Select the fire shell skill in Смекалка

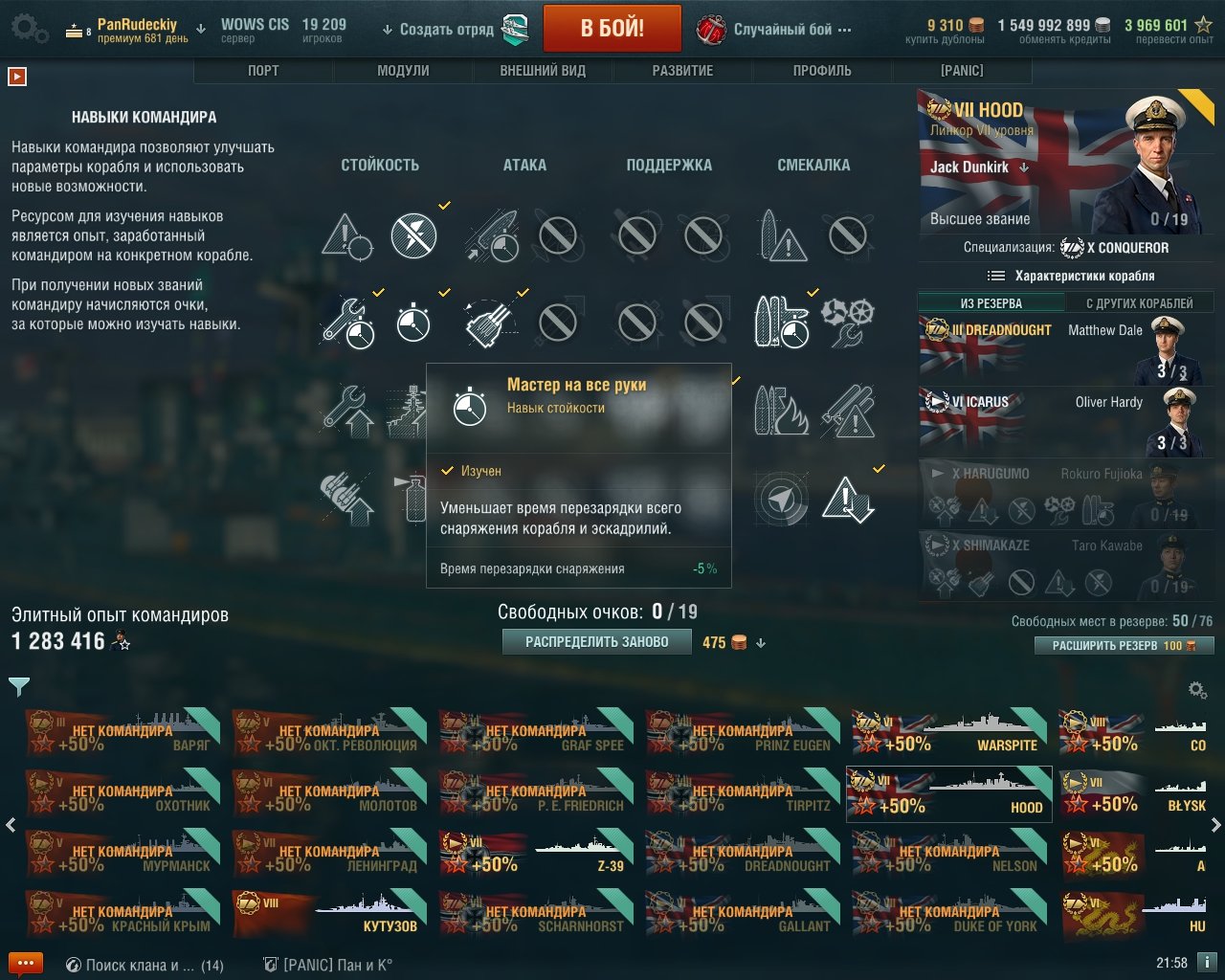[x=781, y=411]
